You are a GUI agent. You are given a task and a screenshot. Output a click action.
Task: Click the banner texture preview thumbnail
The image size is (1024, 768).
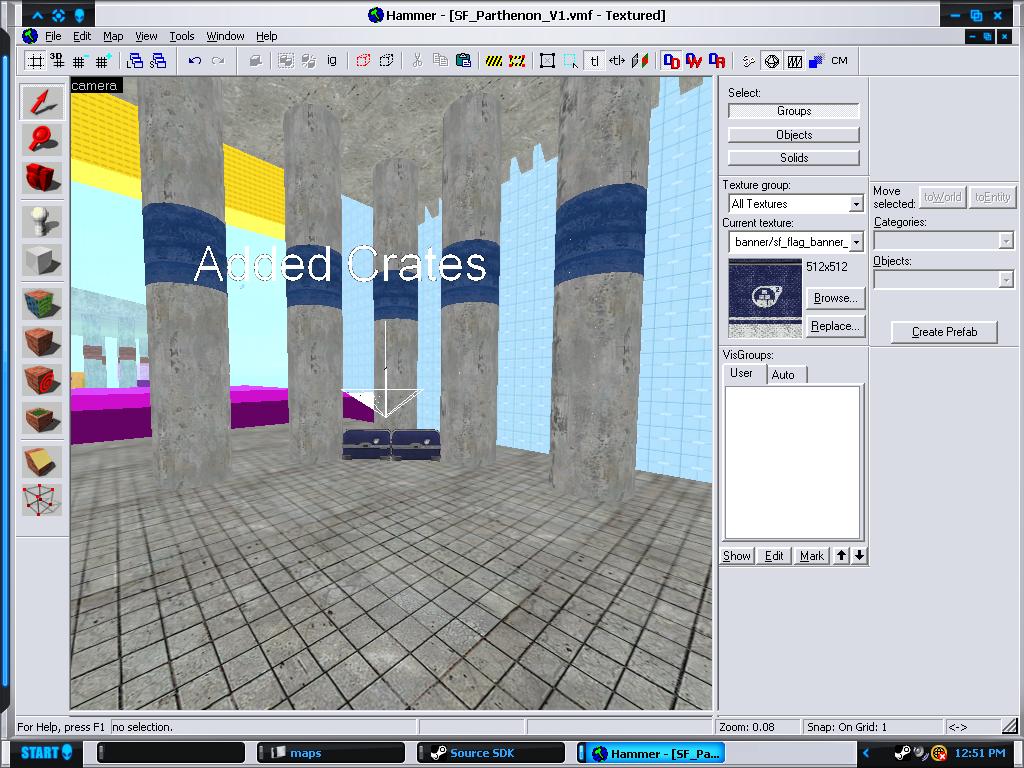point(765,298)
